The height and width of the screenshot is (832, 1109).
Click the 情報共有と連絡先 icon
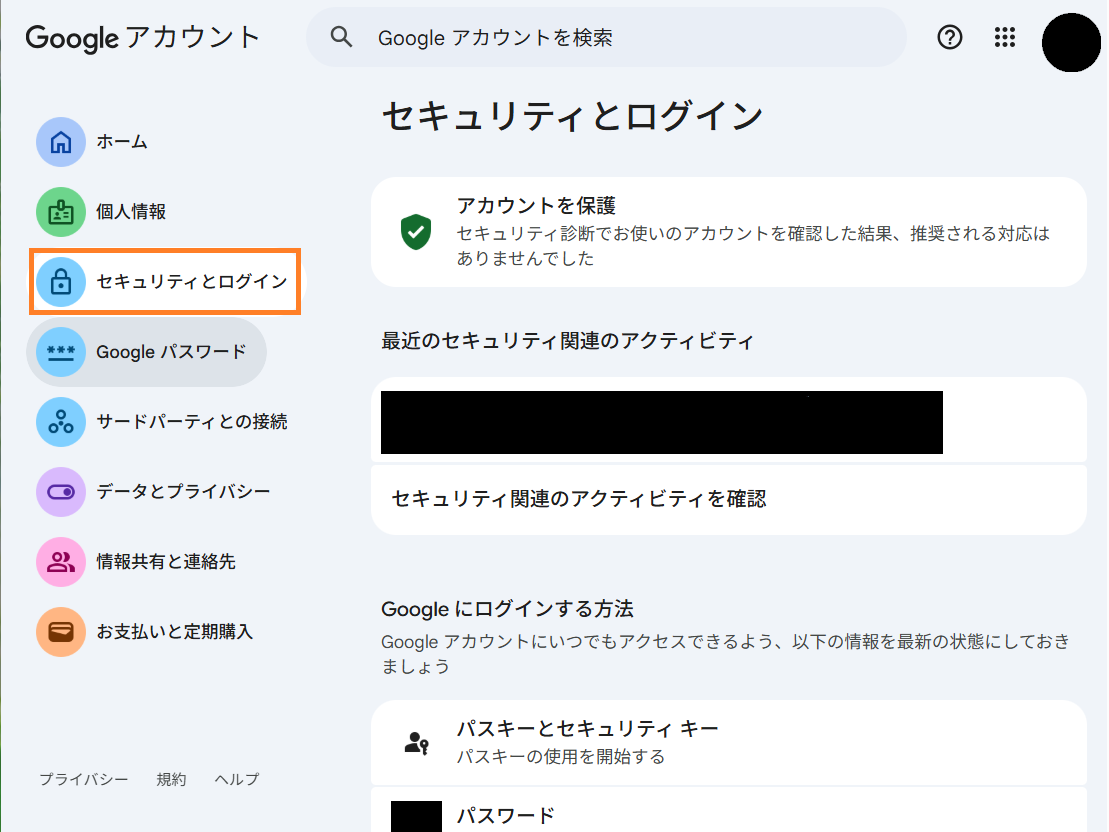(60, 561)
